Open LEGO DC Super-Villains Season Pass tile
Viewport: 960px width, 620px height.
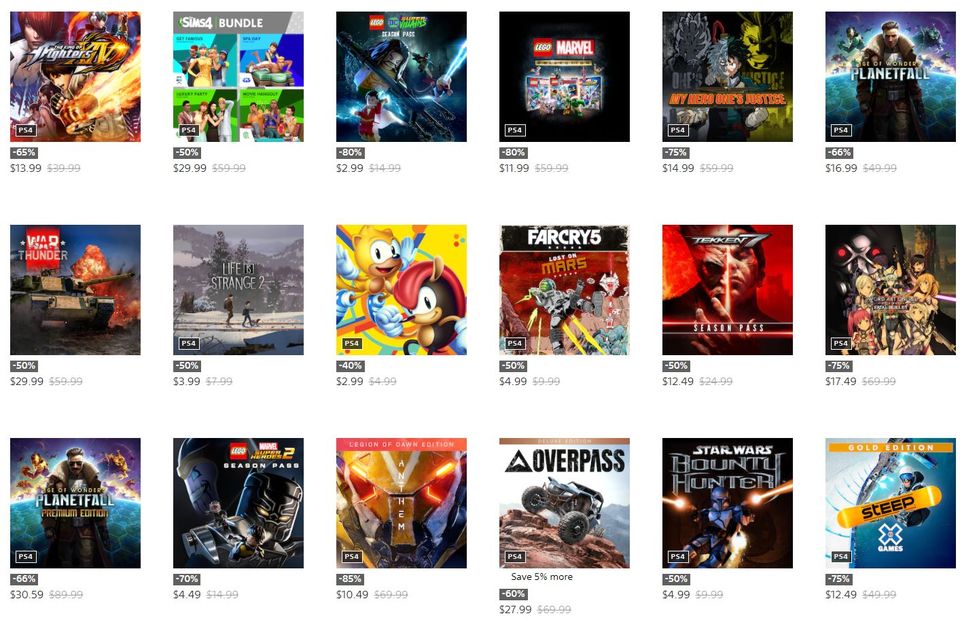click(x=401, y=77)
